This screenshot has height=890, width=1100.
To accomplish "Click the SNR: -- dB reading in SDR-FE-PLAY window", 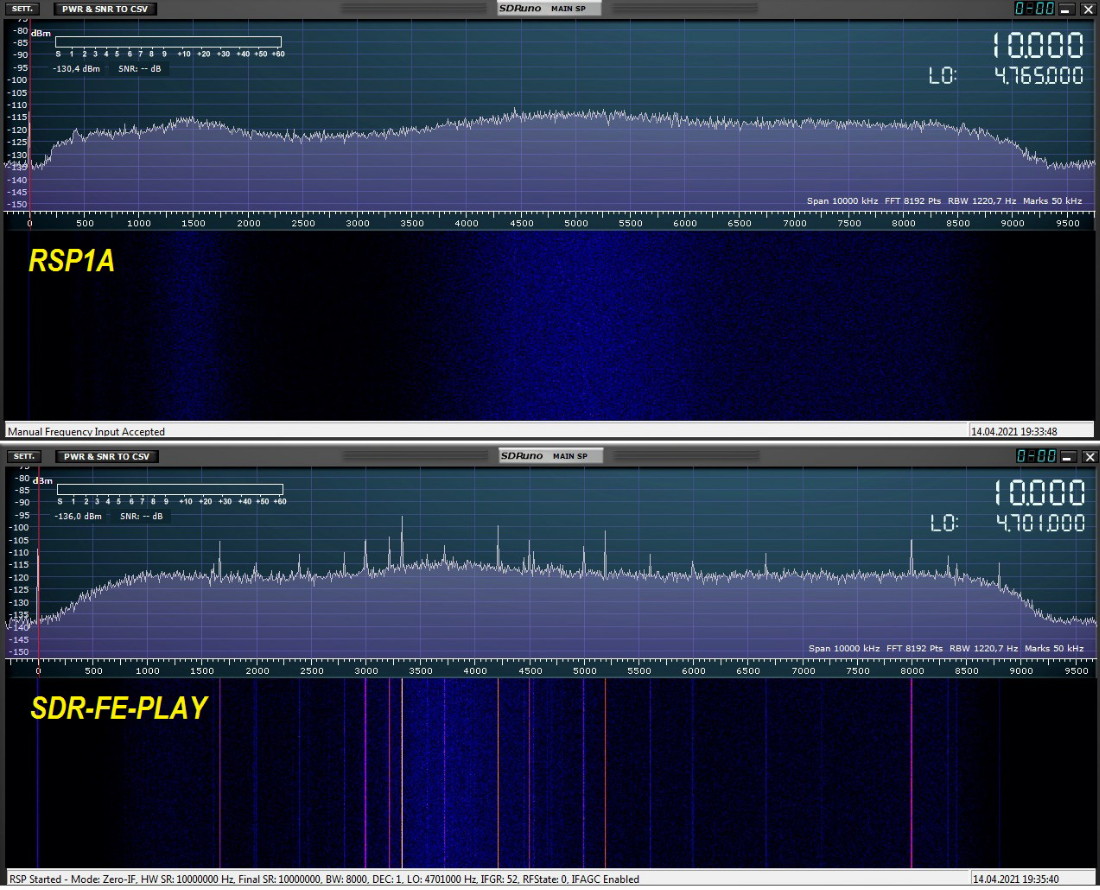I will (x=141, y=516).
